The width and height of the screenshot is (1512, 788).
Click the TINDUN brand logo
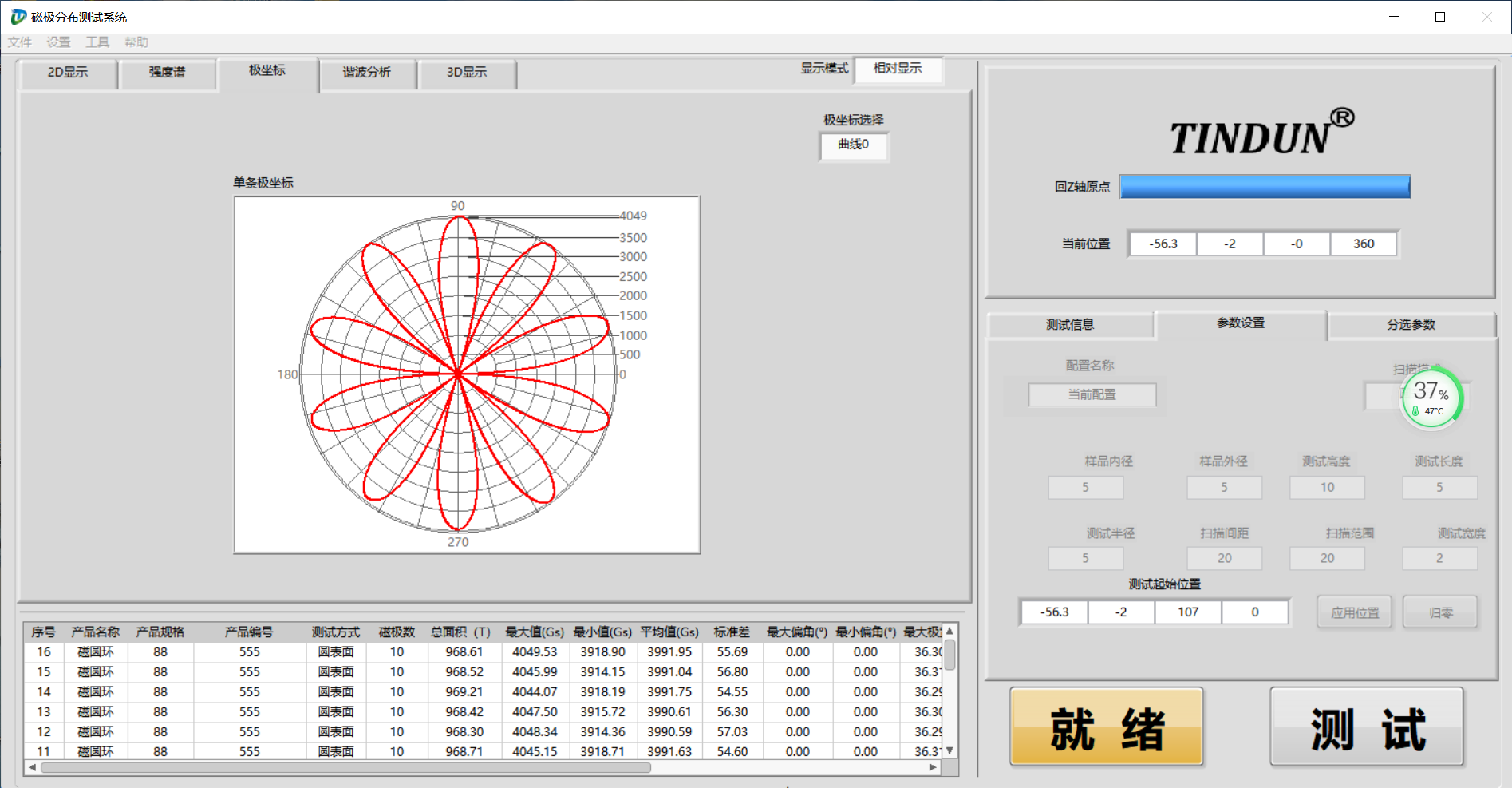click(x=1261, y=133)
